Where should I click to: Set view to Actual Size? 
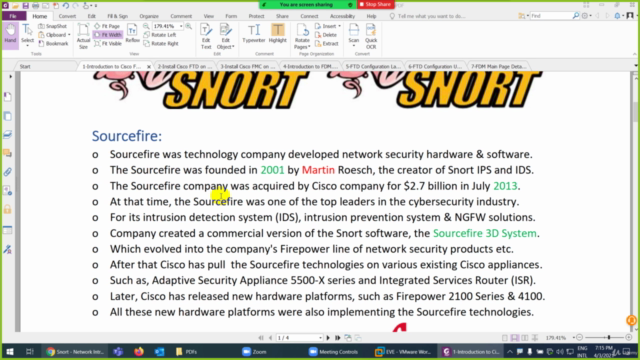pos(83,36)
